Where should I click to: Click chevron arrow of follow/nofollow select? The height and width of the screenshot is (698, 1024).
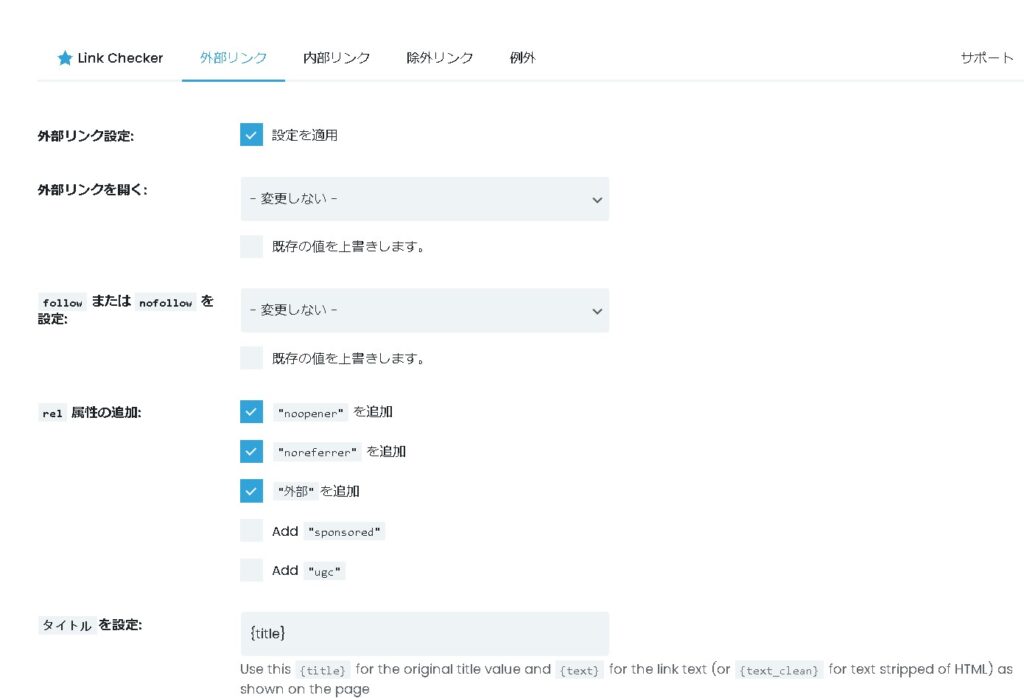coord(597,312)
